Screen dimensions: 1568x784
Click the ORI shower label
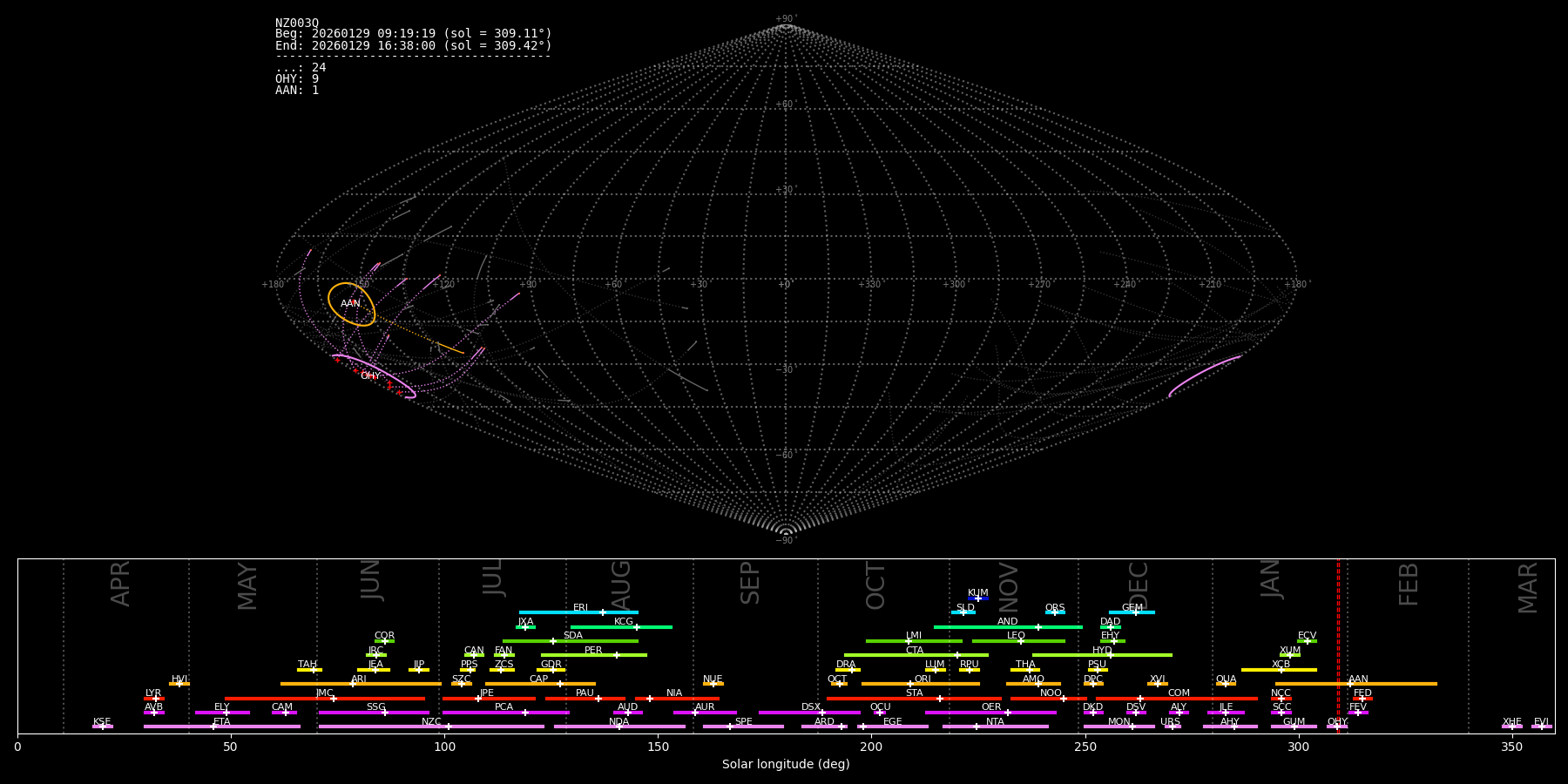pyautogui.click(x=923, y=679)
